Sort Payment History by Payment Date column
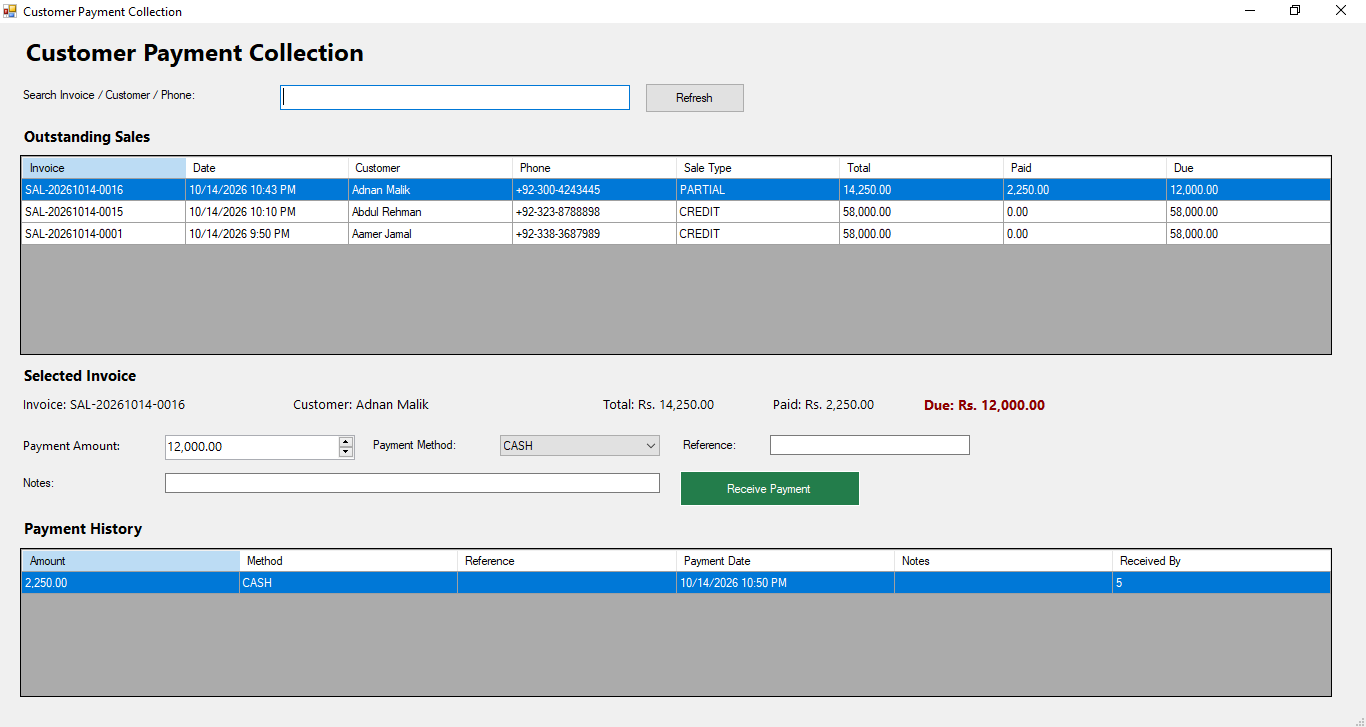Viewport: 1366px width, 727px height. 785,561
